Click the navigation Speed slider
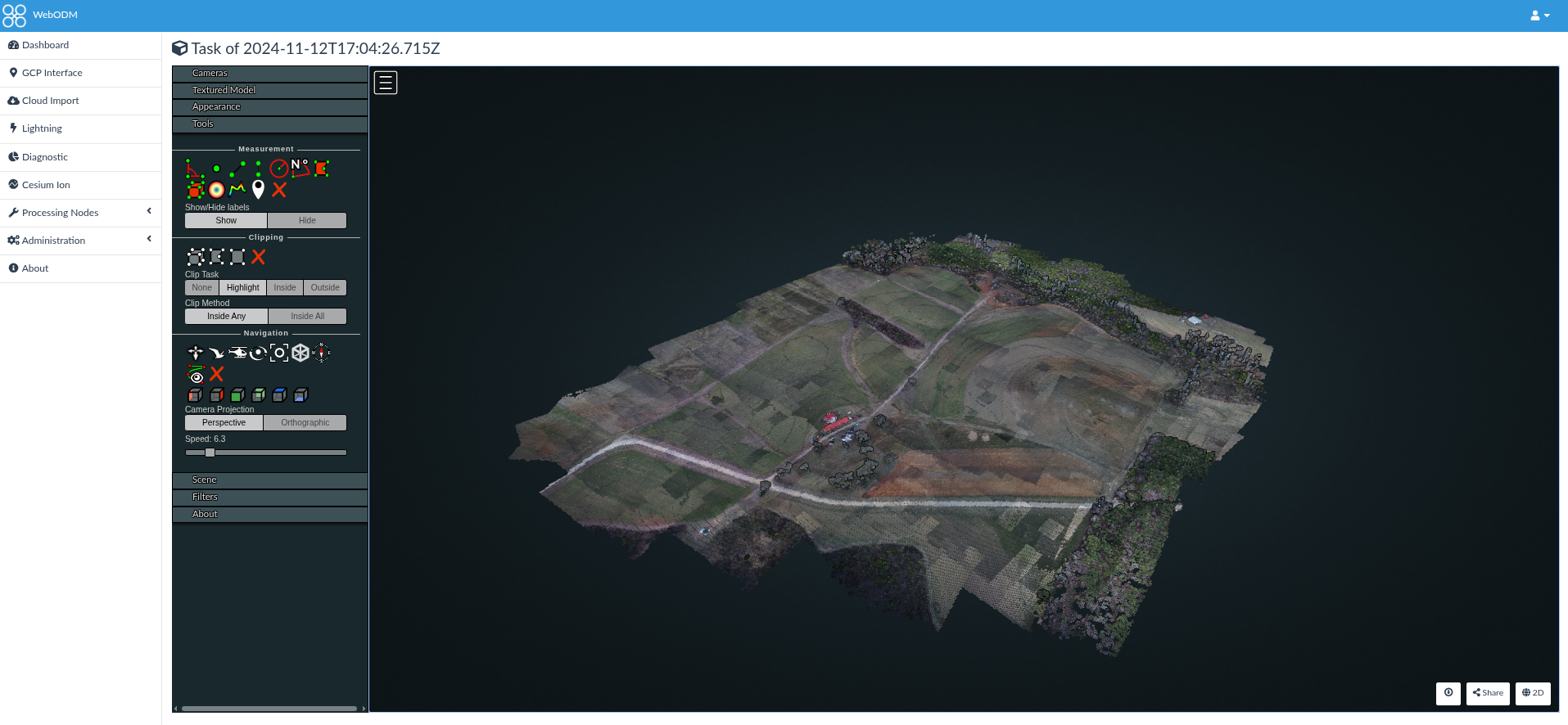The width and height of the screenshot is (1568, 725). (265, 453)
